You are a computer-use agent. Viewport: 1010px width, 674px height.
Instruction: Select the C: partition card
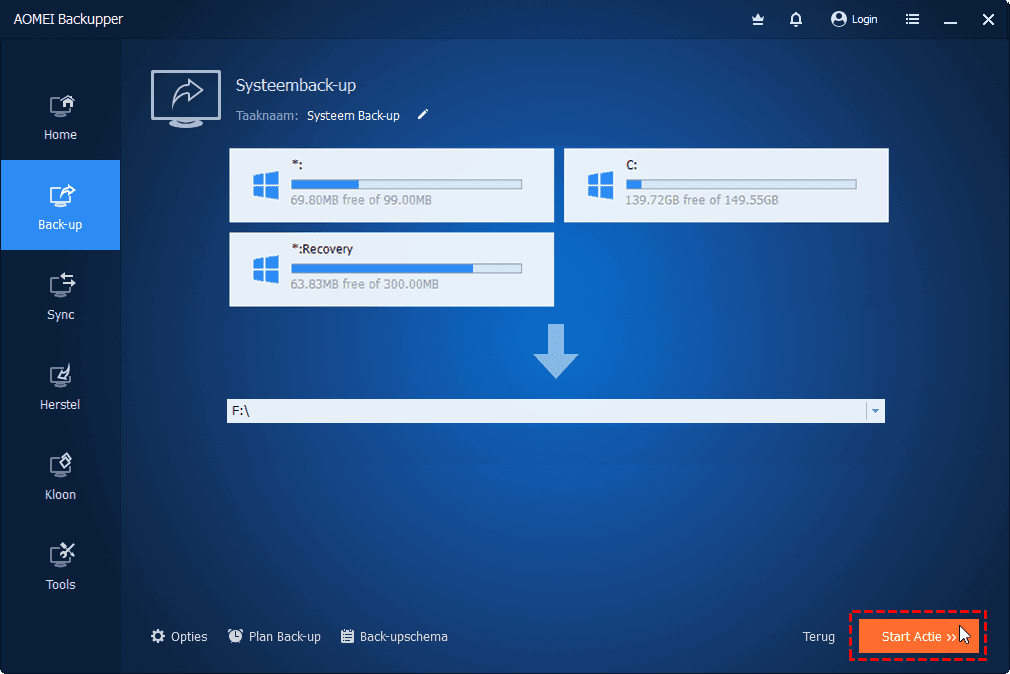pyautogui.click(x=726, y=185)
